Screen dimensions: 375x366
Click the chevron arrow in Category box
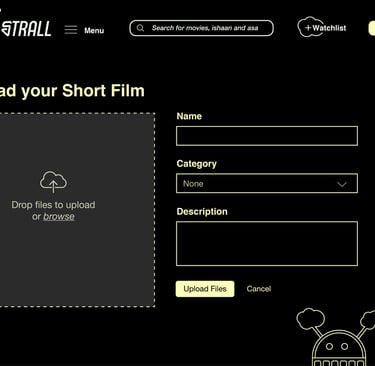(342, 184)
